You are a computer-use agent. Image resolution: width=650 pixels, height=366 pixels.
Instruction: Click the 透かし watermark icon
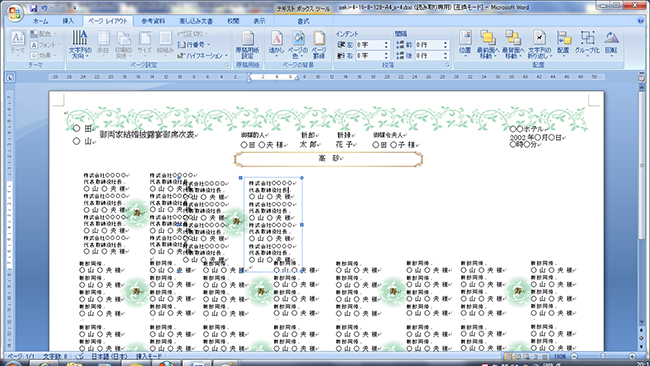[276, 44]
